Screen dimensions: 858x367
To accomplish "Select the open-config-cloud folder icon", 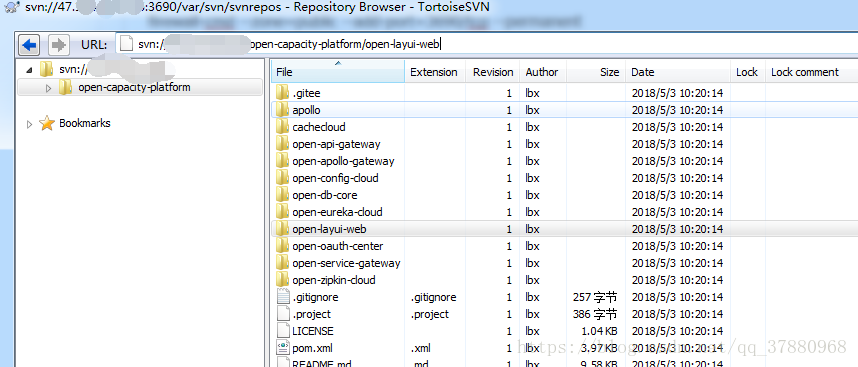I will pos(282,178).
